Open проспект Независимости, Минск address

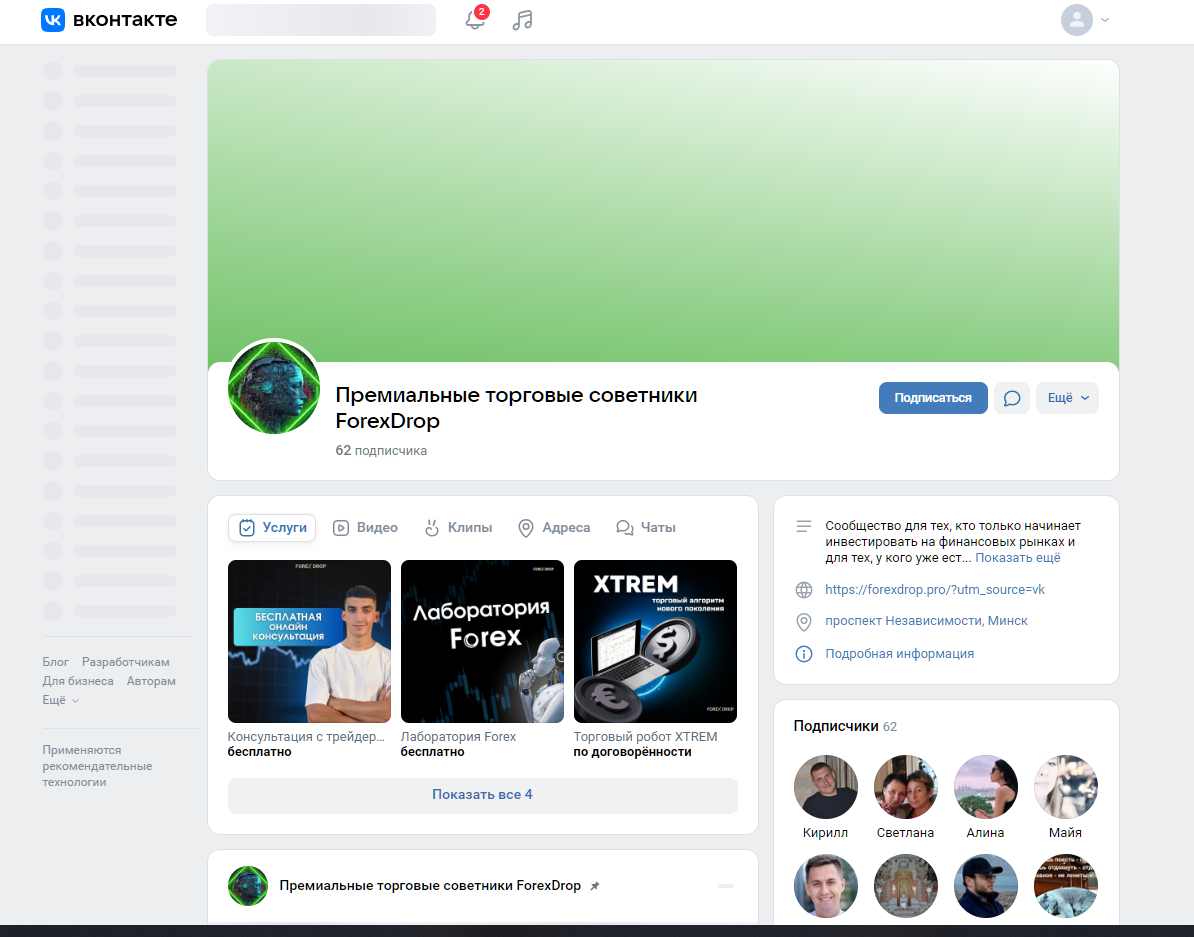pos(927,621)
